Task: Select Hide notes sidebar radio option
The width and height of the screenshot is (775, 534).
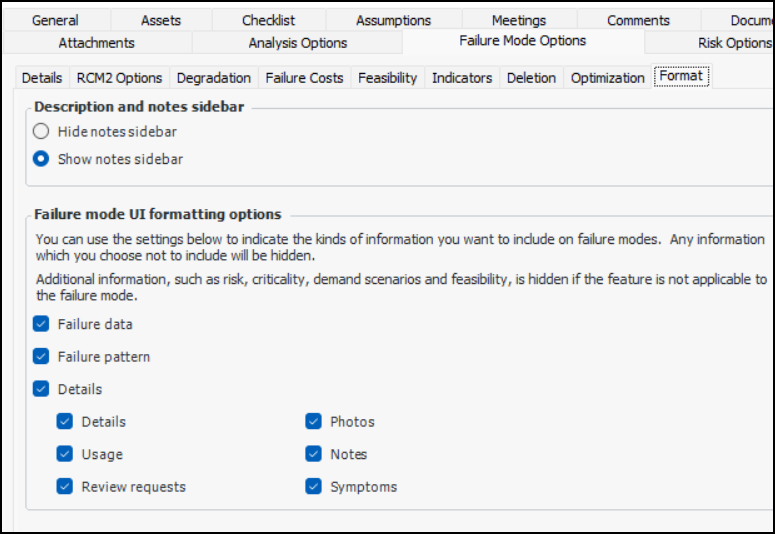Action: [41, 131]
